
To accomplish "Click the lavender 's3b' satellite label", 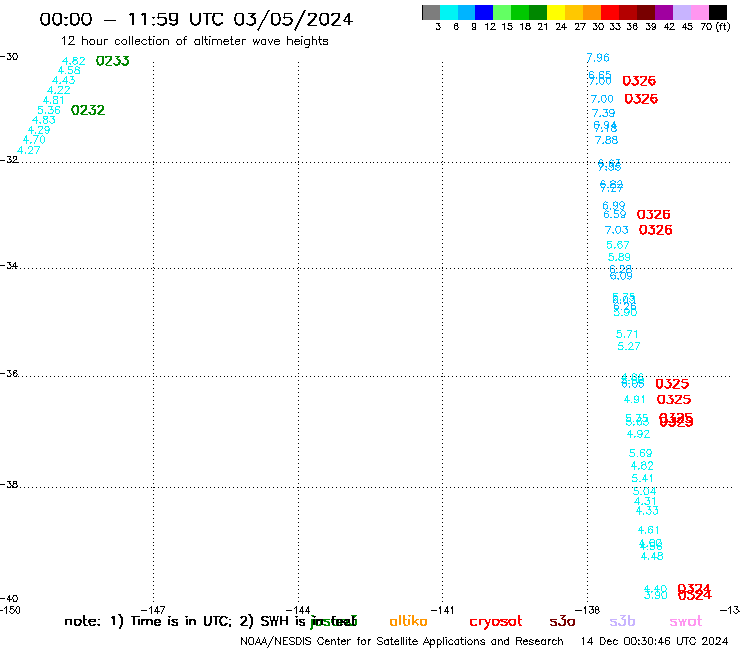I will [x=622, y=621].
